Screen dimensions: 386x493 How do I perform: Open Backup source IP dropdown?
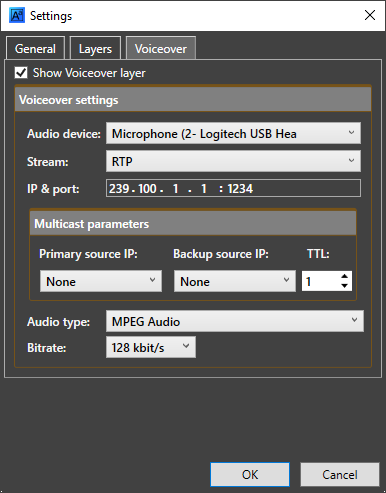pyautogui.click(x=235, y=281)
